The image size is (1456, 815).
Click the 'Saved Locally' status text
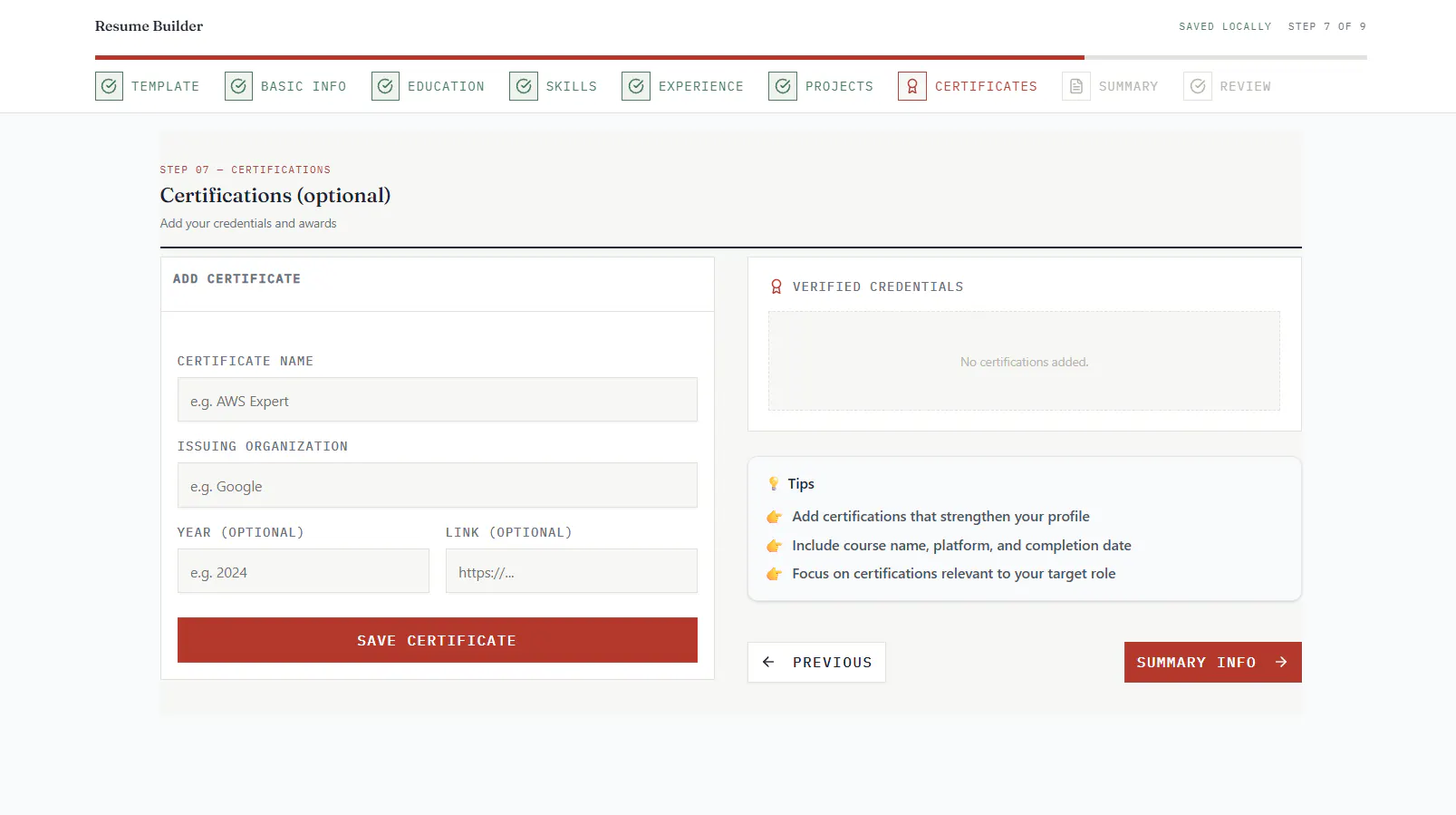[x=1225, y=26]
